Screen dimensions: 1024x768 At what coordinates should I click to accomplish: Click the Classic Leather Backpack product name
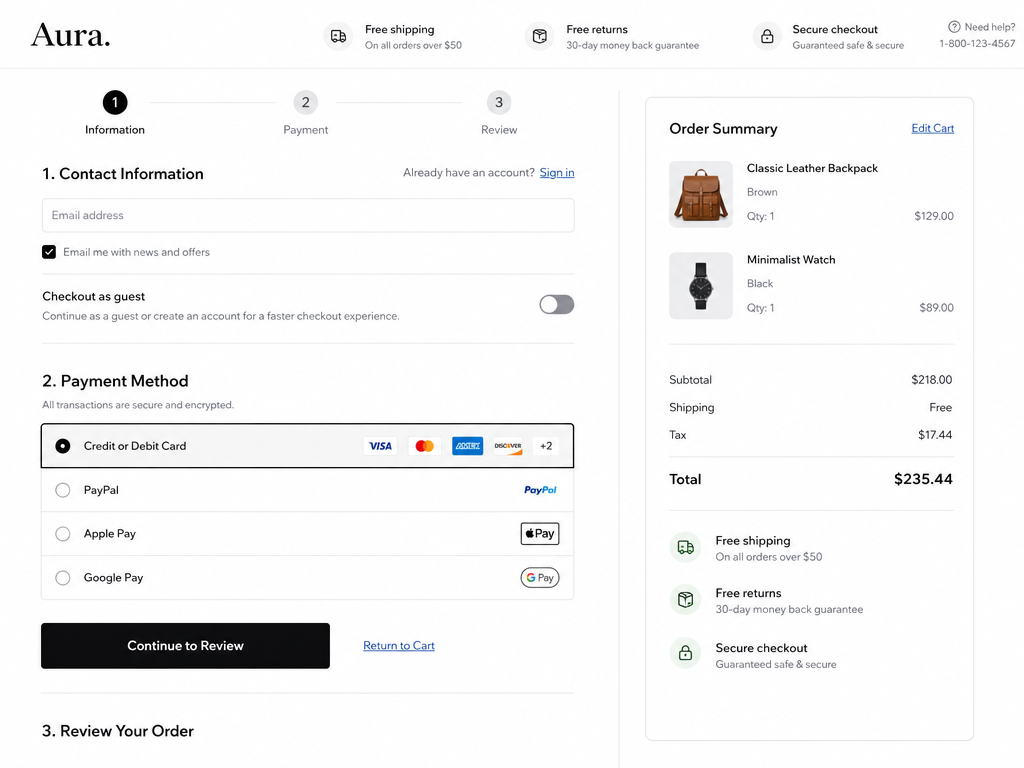pyautogui.click(x=812, y=168)
